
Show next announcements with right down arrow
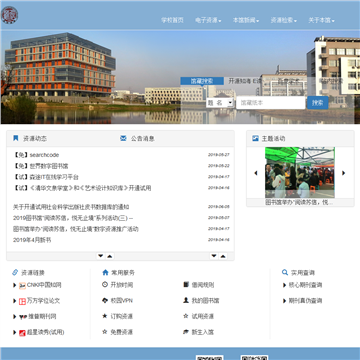[214, 256]
